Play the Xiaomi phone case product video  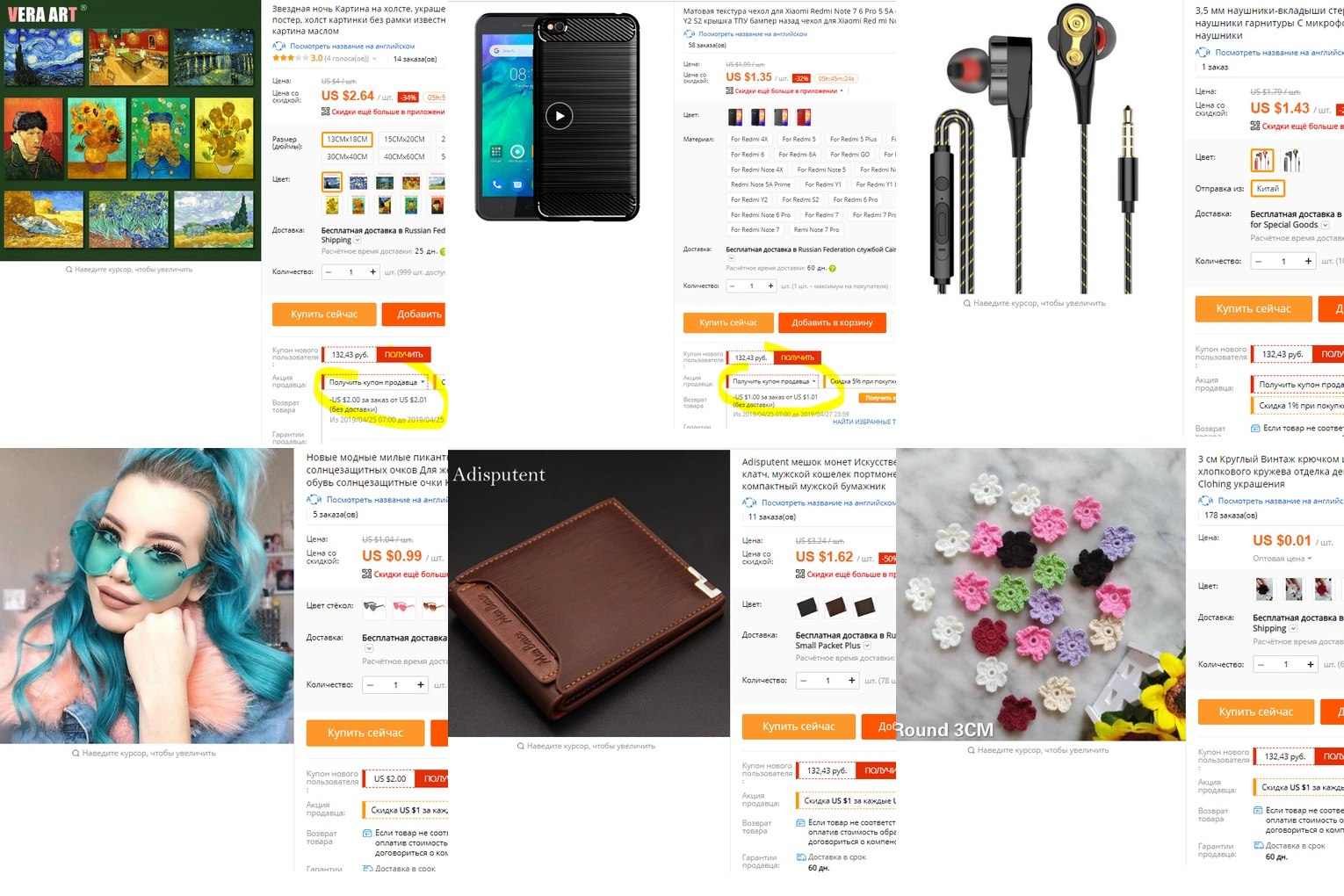coord(559,115)
